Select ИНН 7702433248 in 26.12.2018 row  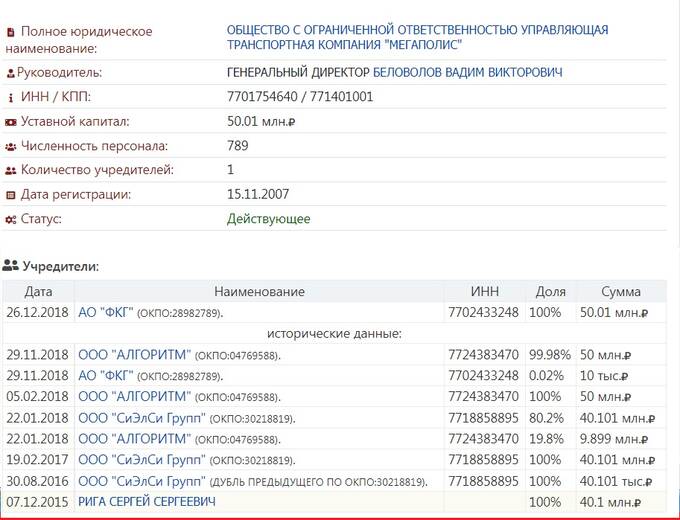click(483, 312)
